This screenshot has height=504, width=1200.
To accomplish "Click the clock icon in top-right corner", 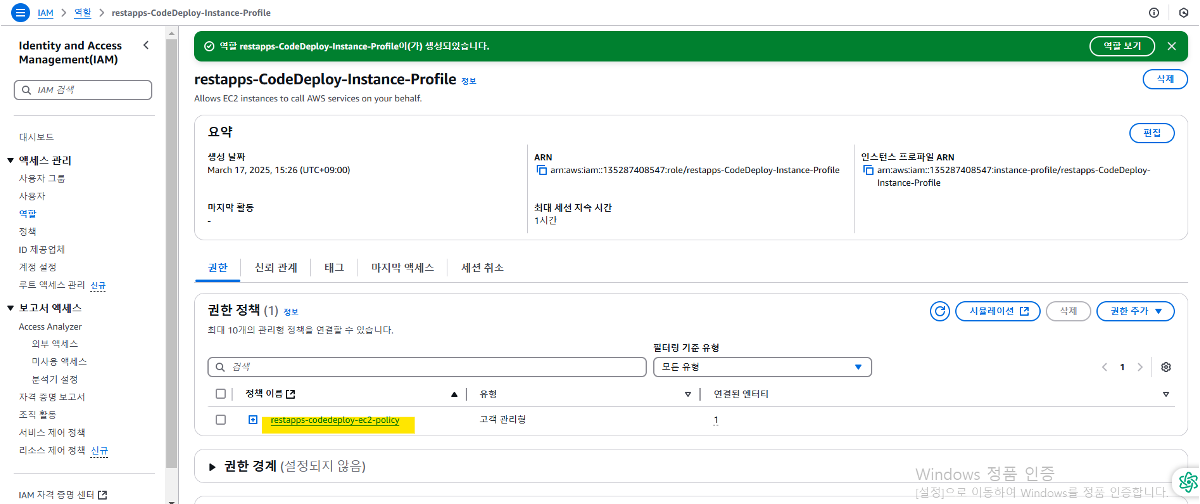I will point(1183,12).
